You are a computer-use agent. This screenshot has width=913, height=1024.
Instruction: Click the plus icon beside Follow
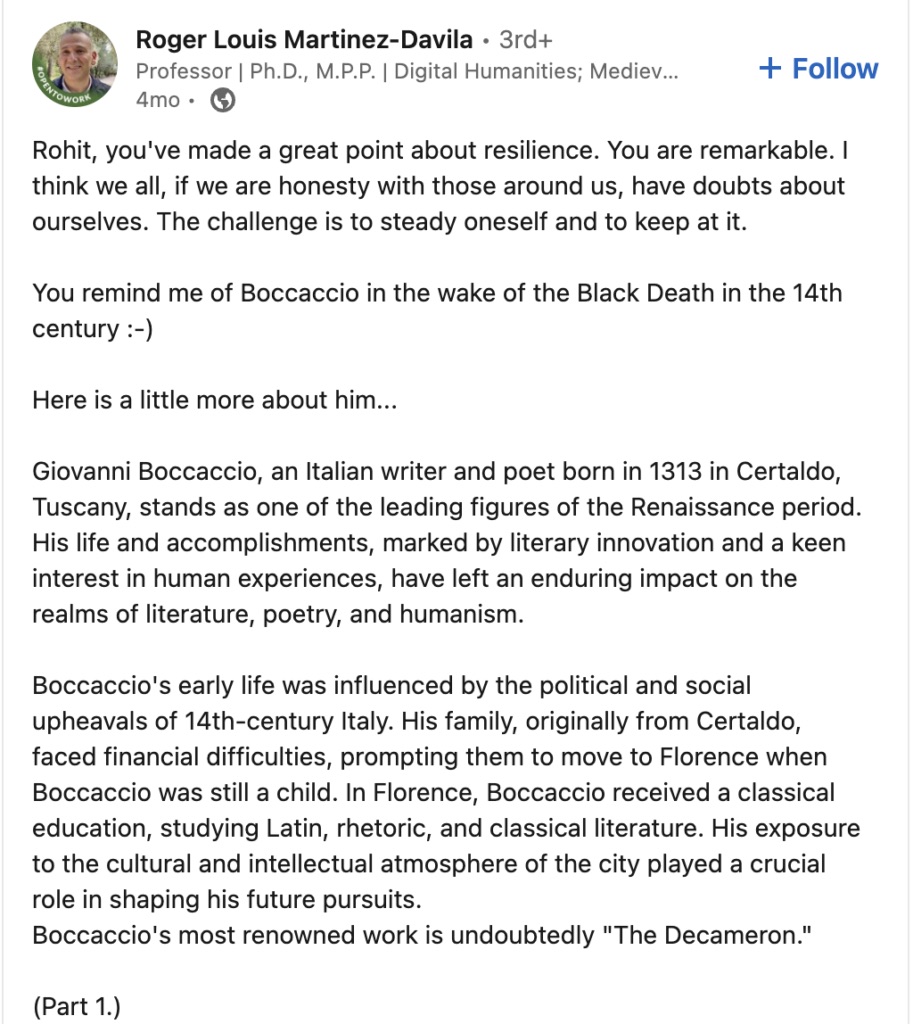point(771,68)
